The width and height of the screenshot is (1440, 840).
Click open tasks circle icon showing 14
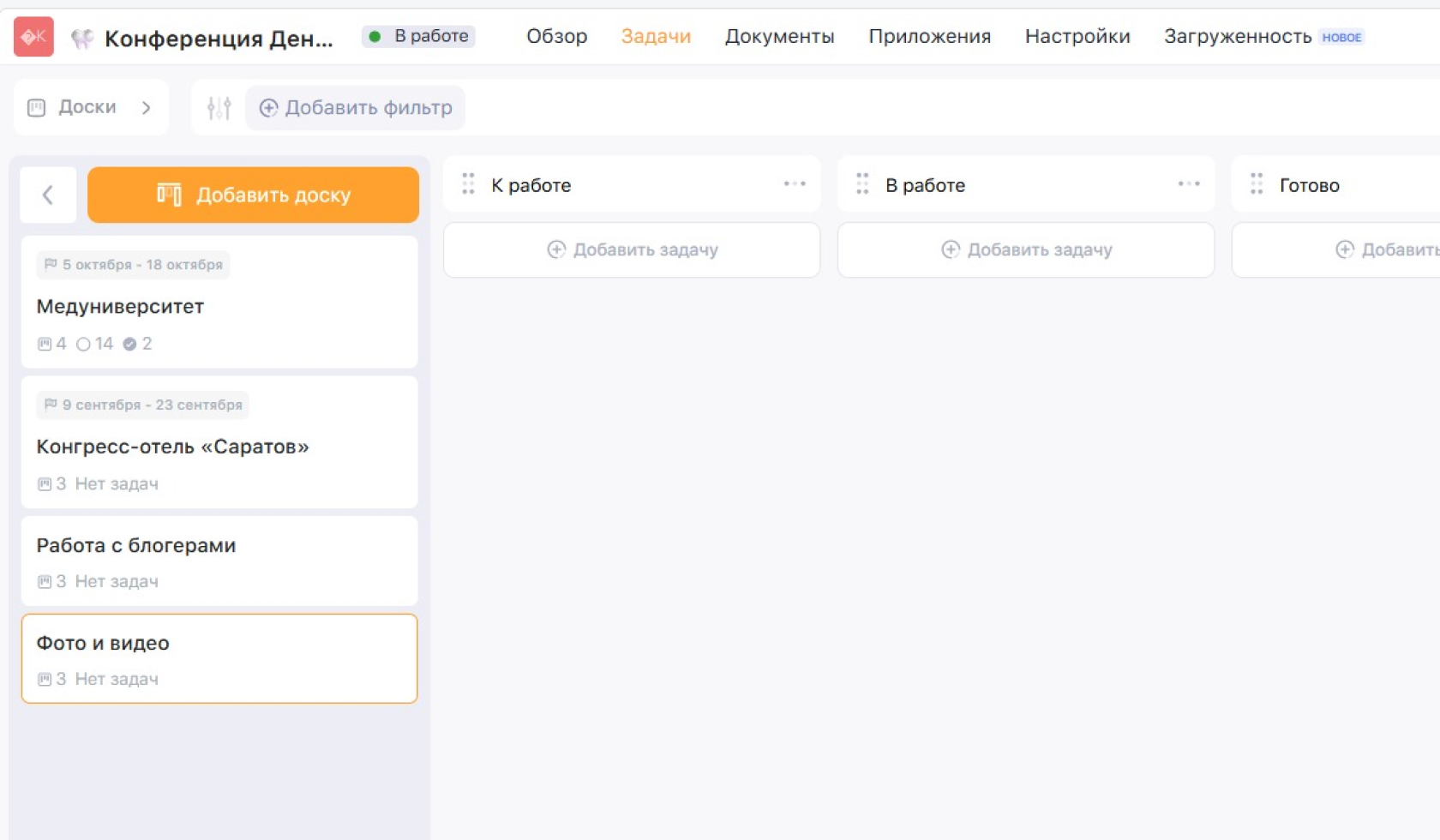(83, 344)
